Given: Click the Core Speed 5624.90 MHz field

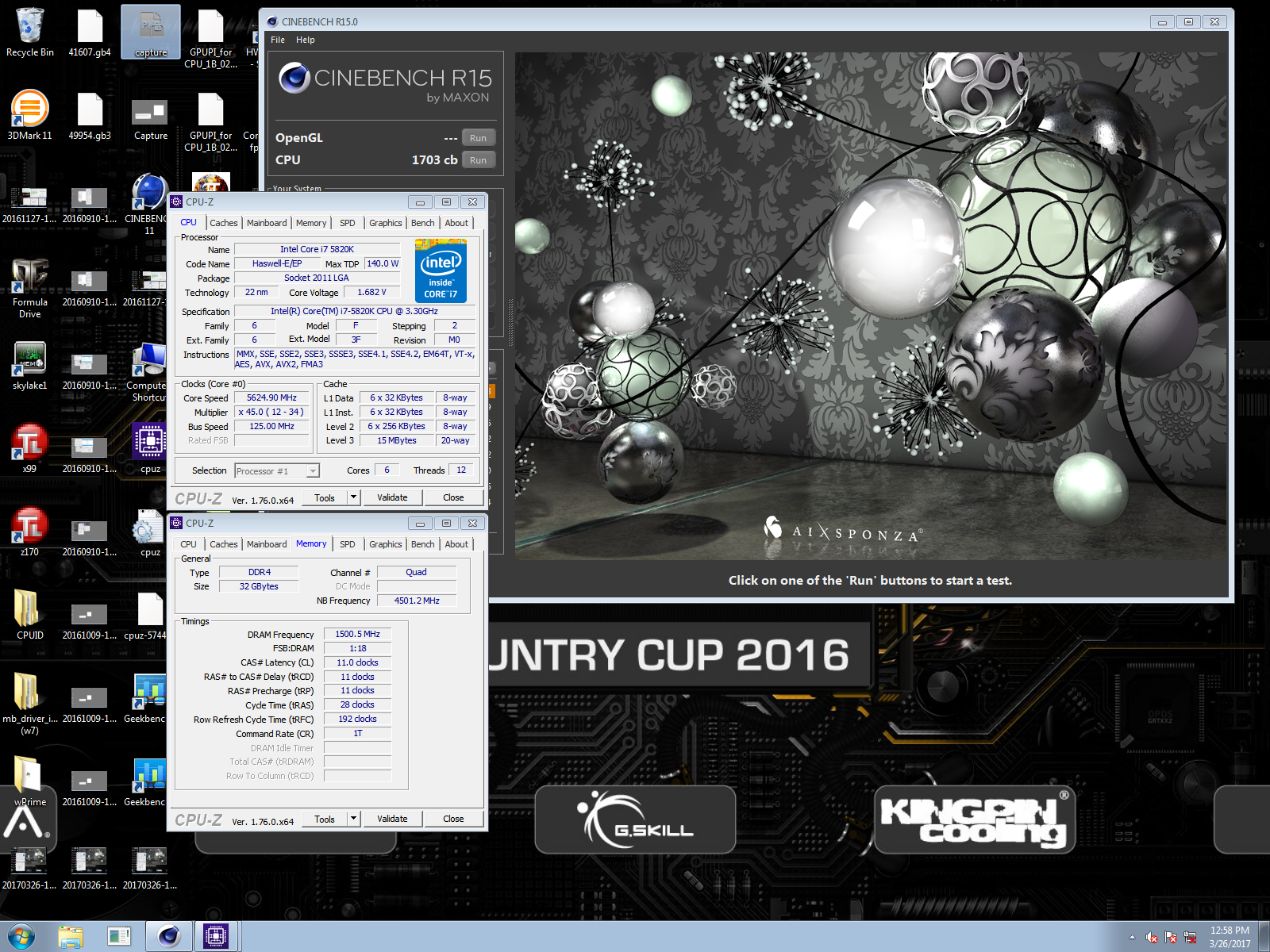Looking at the screenshot, I should coord(271,398).
